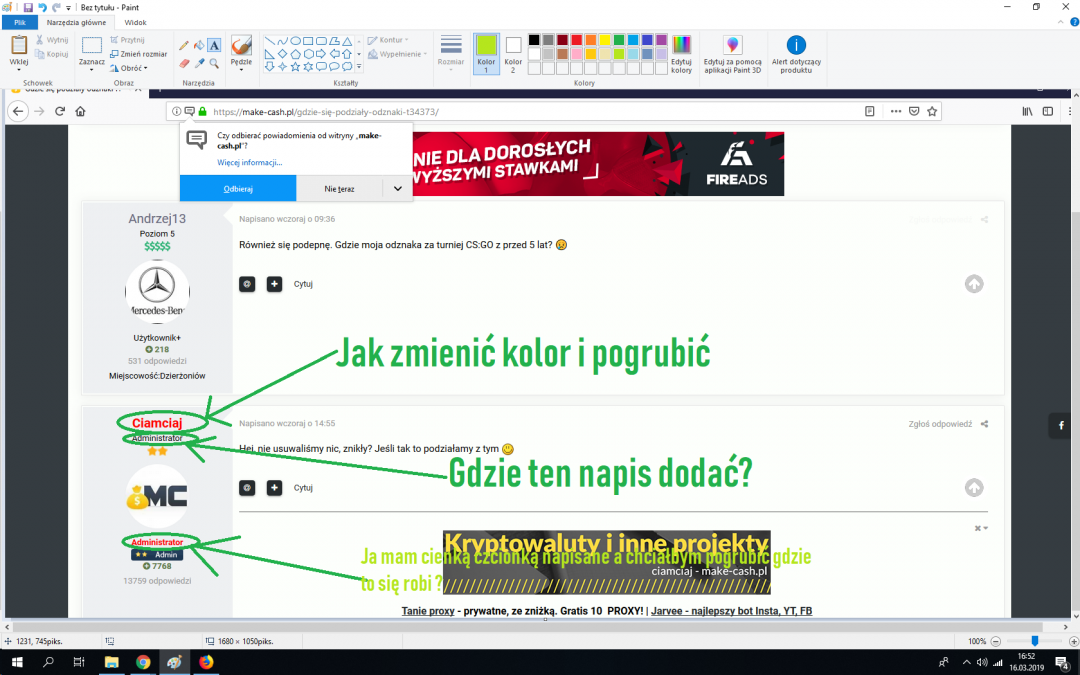The width and height of the screenshot is (1080, 675).
Task: Select the oval shape in Kształty
Action: (296, 40)
